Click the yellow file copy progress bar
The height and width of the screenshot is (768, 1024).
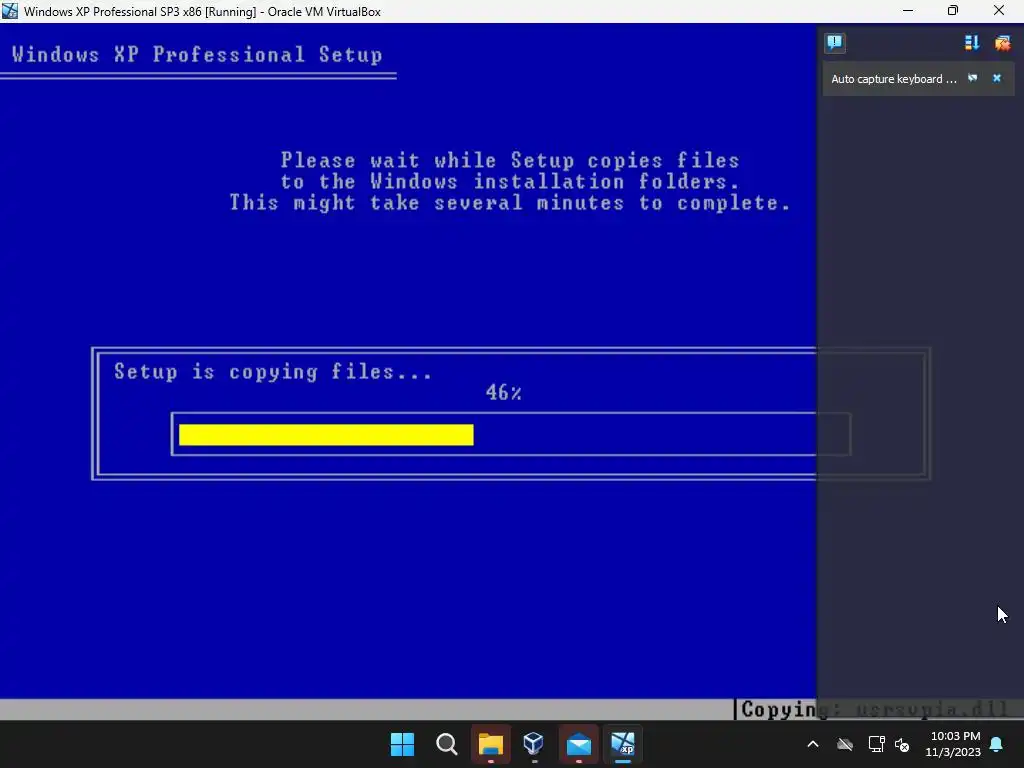326,435
